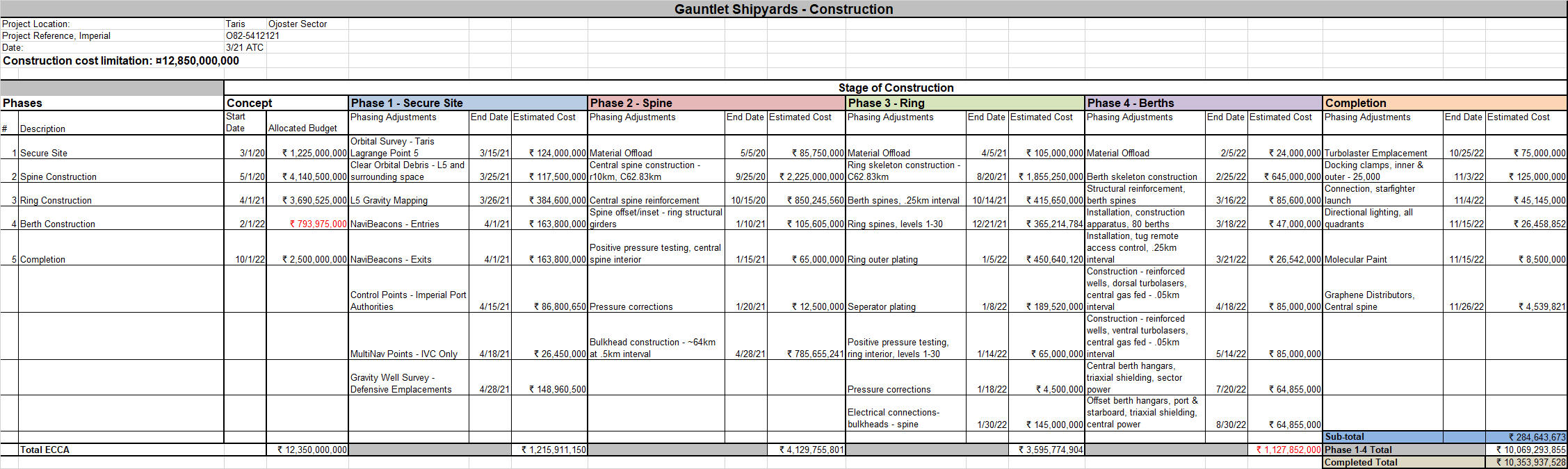Click the Total ECCA label cell
This screenshot has height=469, width=1568.
pyautogui.click(x=45, y=450)
